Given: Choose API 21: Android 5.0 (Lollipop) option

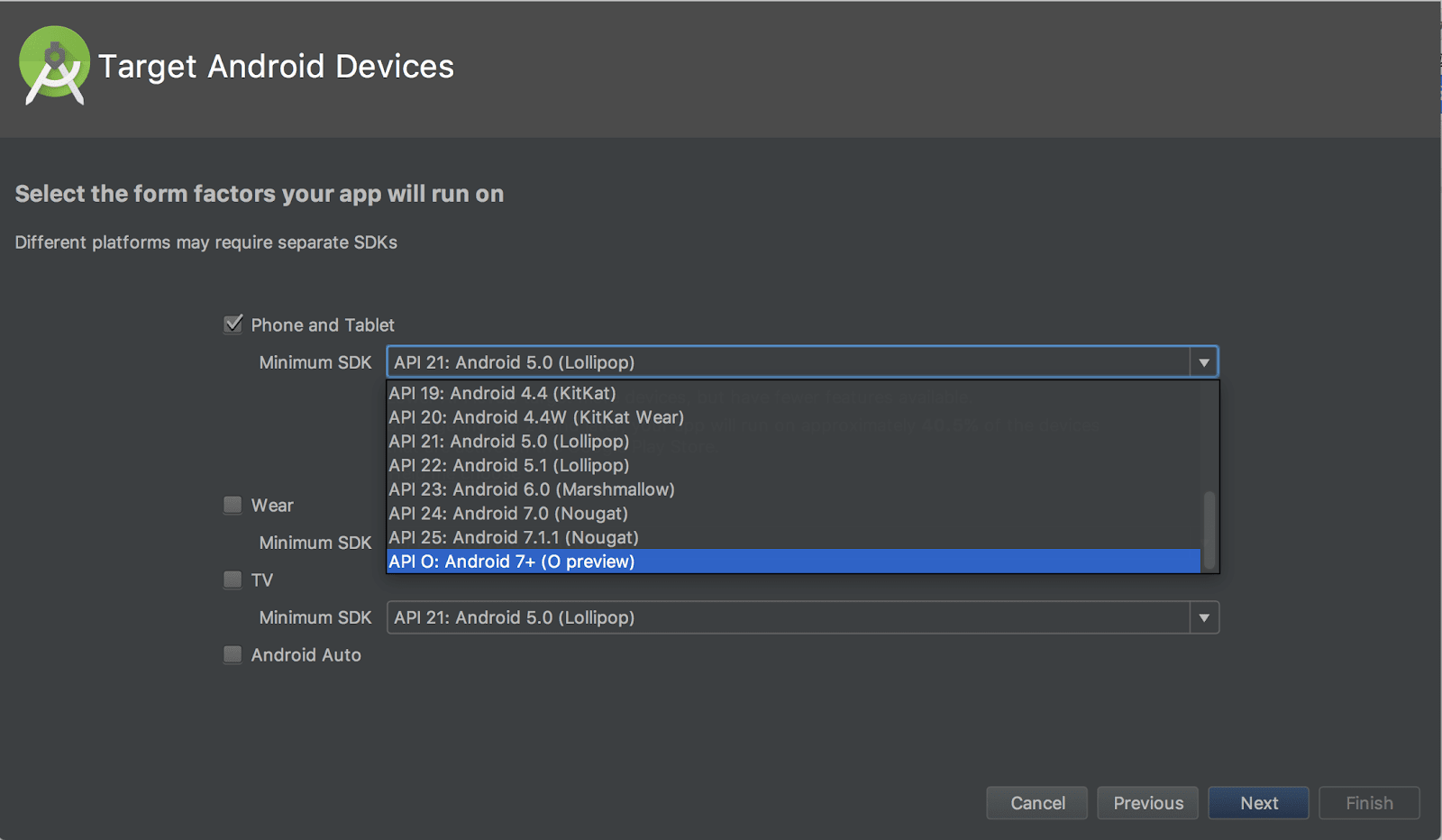Looking at the screenshot, I should (x=509, y=442).
